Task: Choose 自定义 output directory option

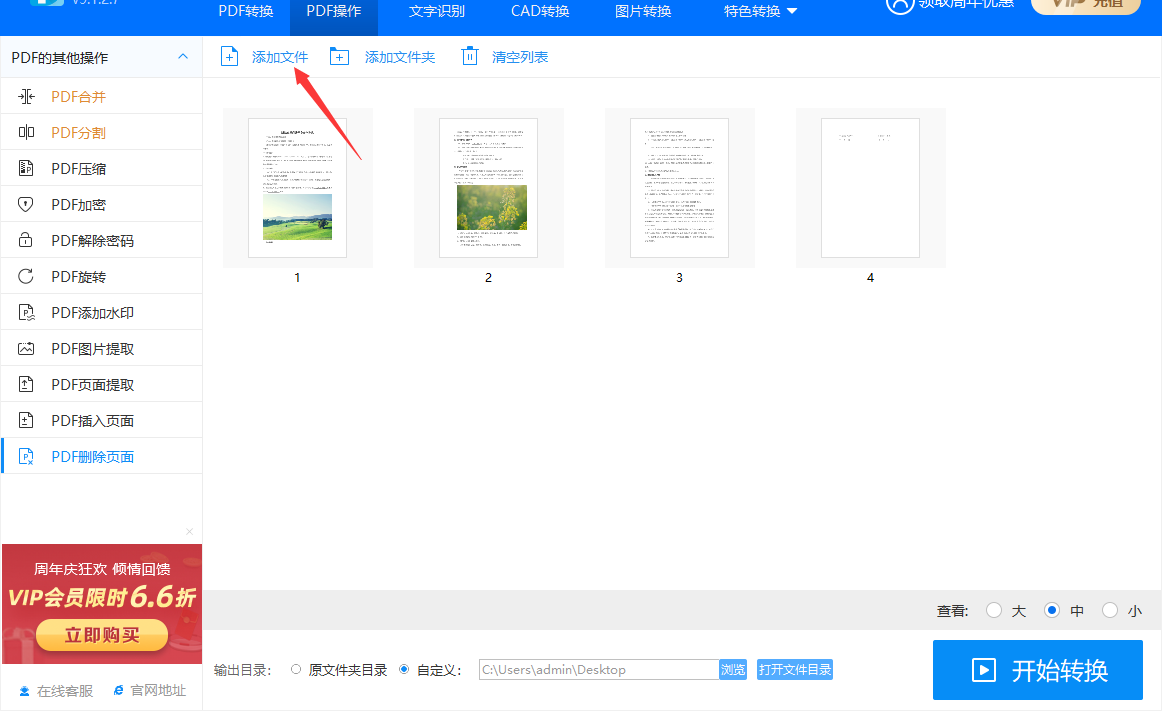Action: 404,669
